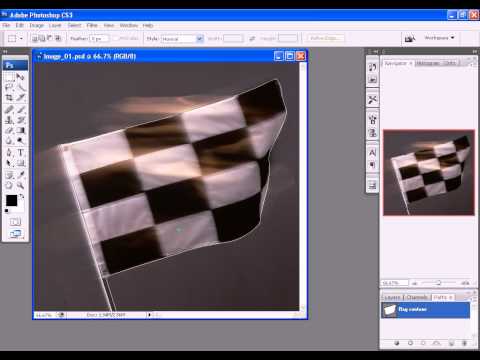The height and width of the screenshot is (360, 480).
Task: Select the Pen tool in toolbox
Action: point(9,153)
